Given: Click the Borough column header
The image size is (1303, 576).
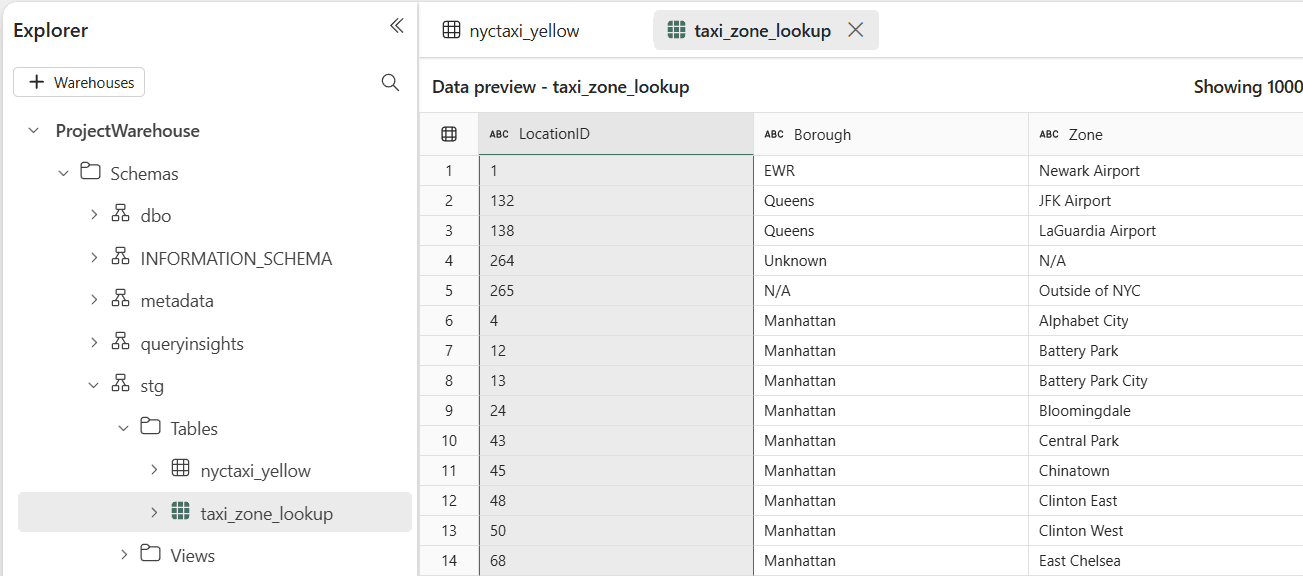Looking at the screenshot, I should tap(891, 134).
